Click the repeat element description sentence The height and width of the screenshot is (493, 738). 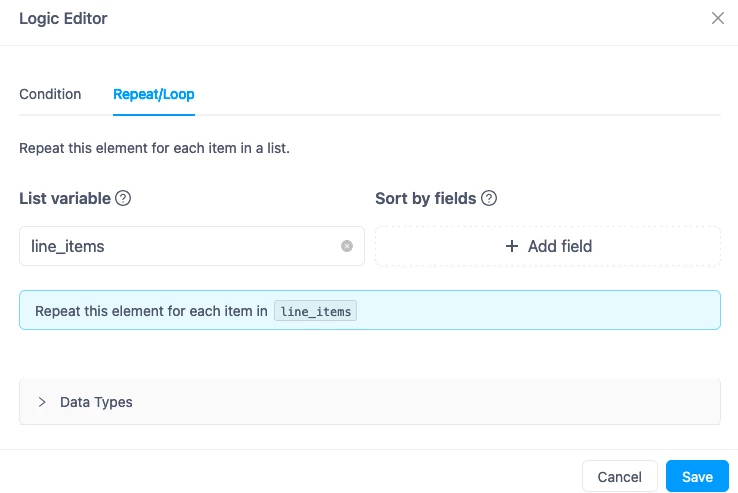154,148
